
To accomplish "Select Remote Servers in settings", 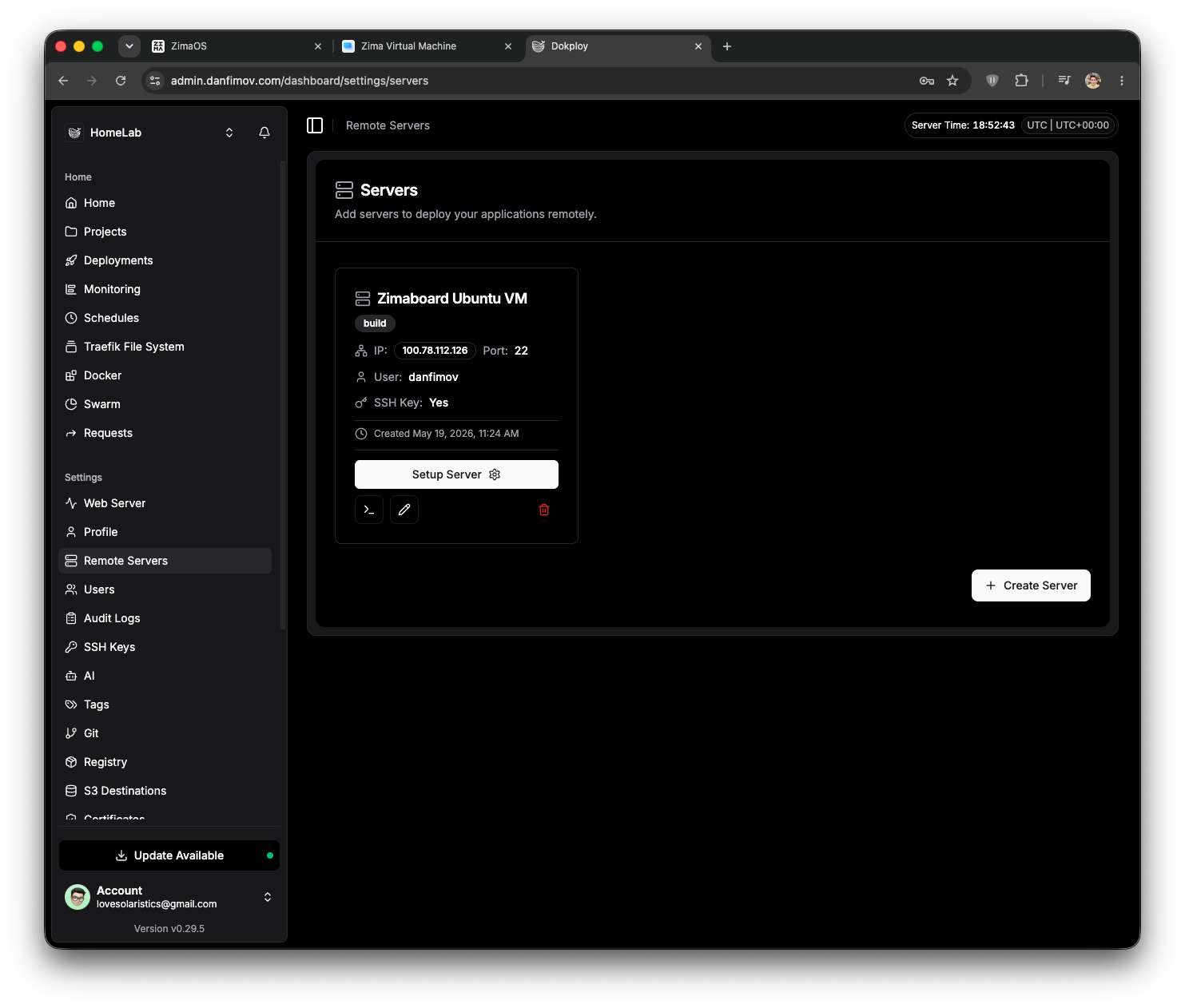I will click(165, 561).
